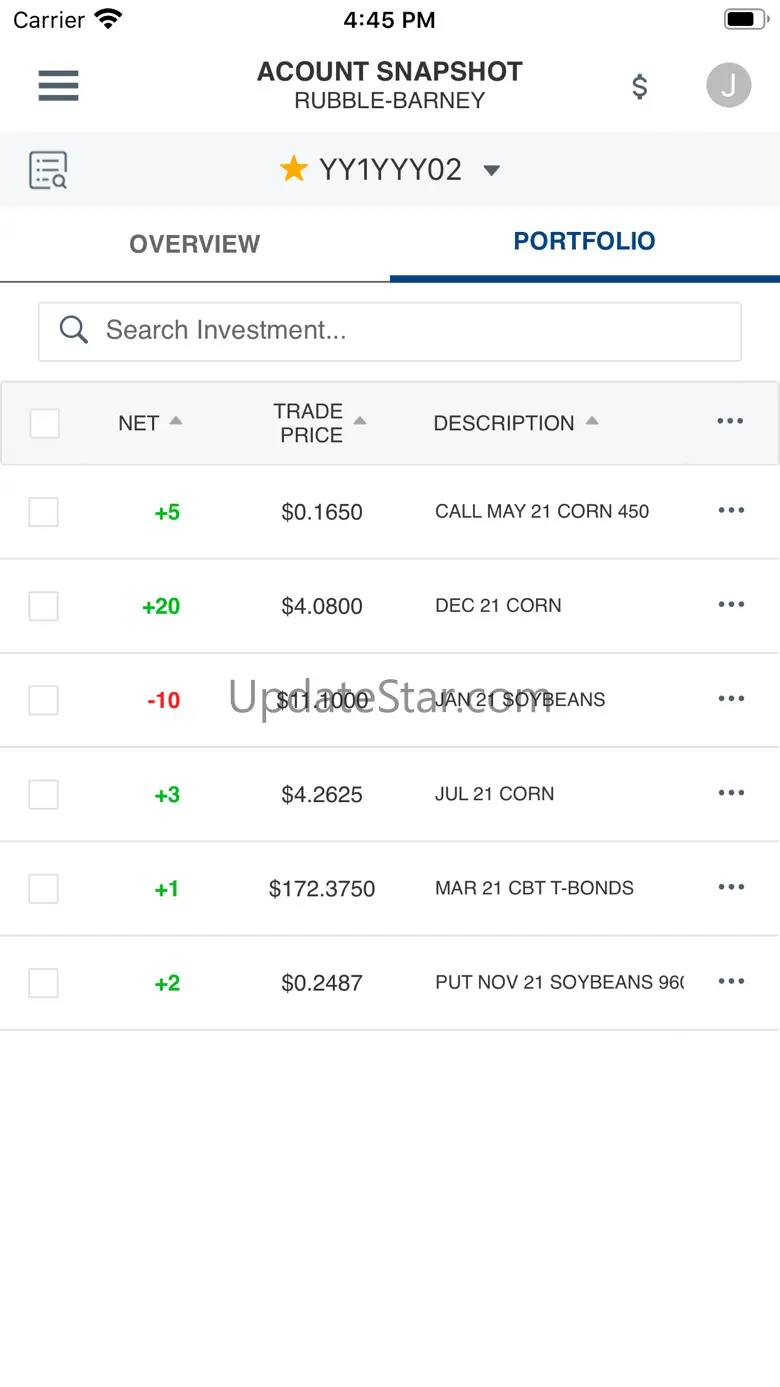Screen dimensions: 780x1387
Task: Open the J user profile avatar
Action: [x=728, y=86]
